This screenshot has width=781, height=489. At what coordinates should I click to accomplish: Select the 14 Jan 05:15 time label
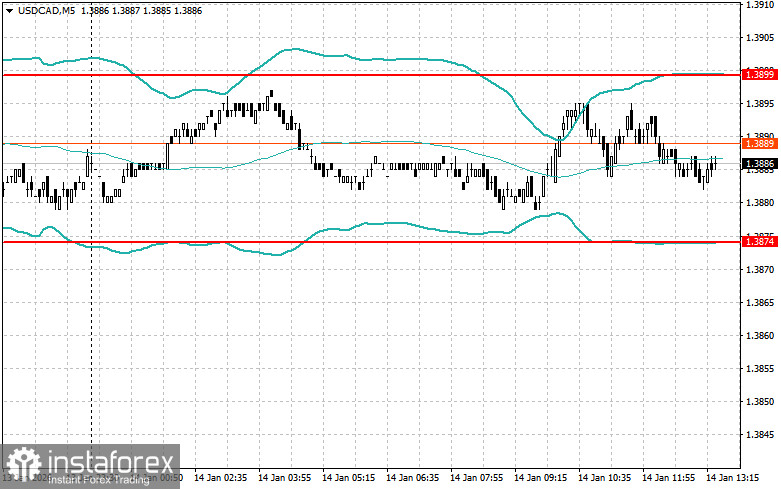[x=349, y=478]
